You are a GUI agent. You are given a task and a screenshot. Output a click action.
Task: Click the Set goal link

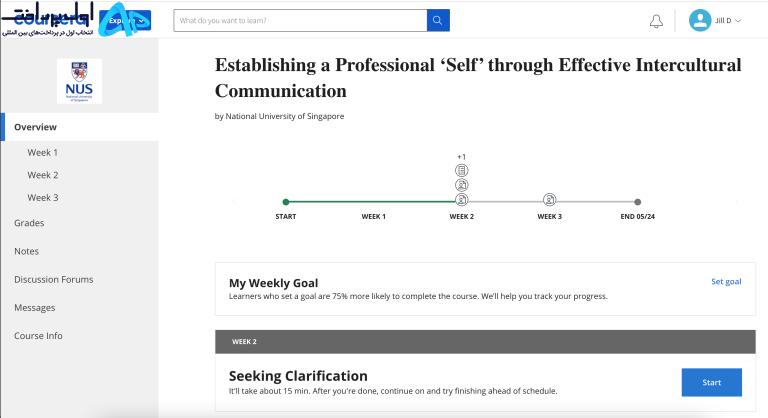(x=726, y=281)
